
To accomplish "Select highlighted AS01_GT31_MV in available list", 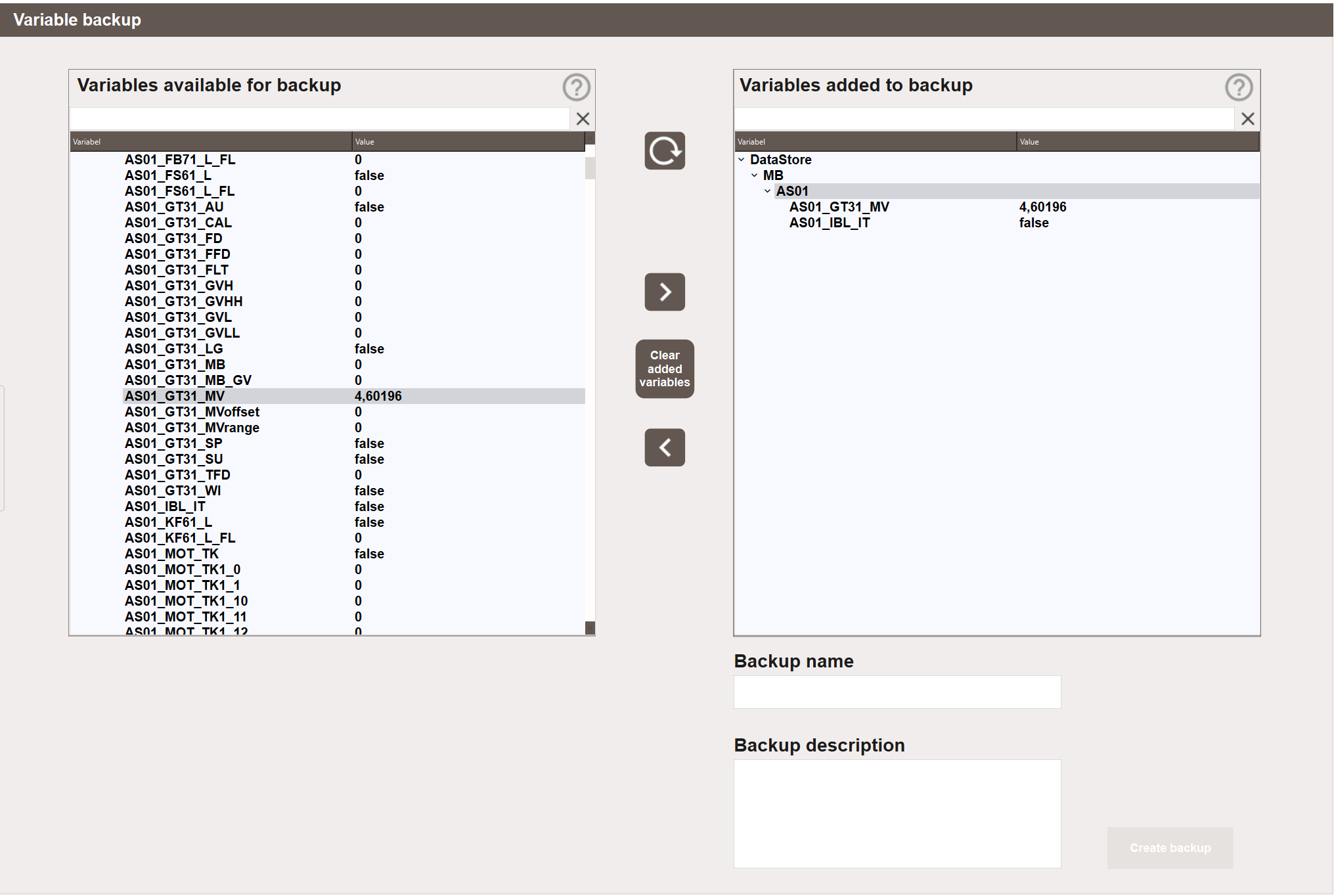I will [x=353, y=396].
